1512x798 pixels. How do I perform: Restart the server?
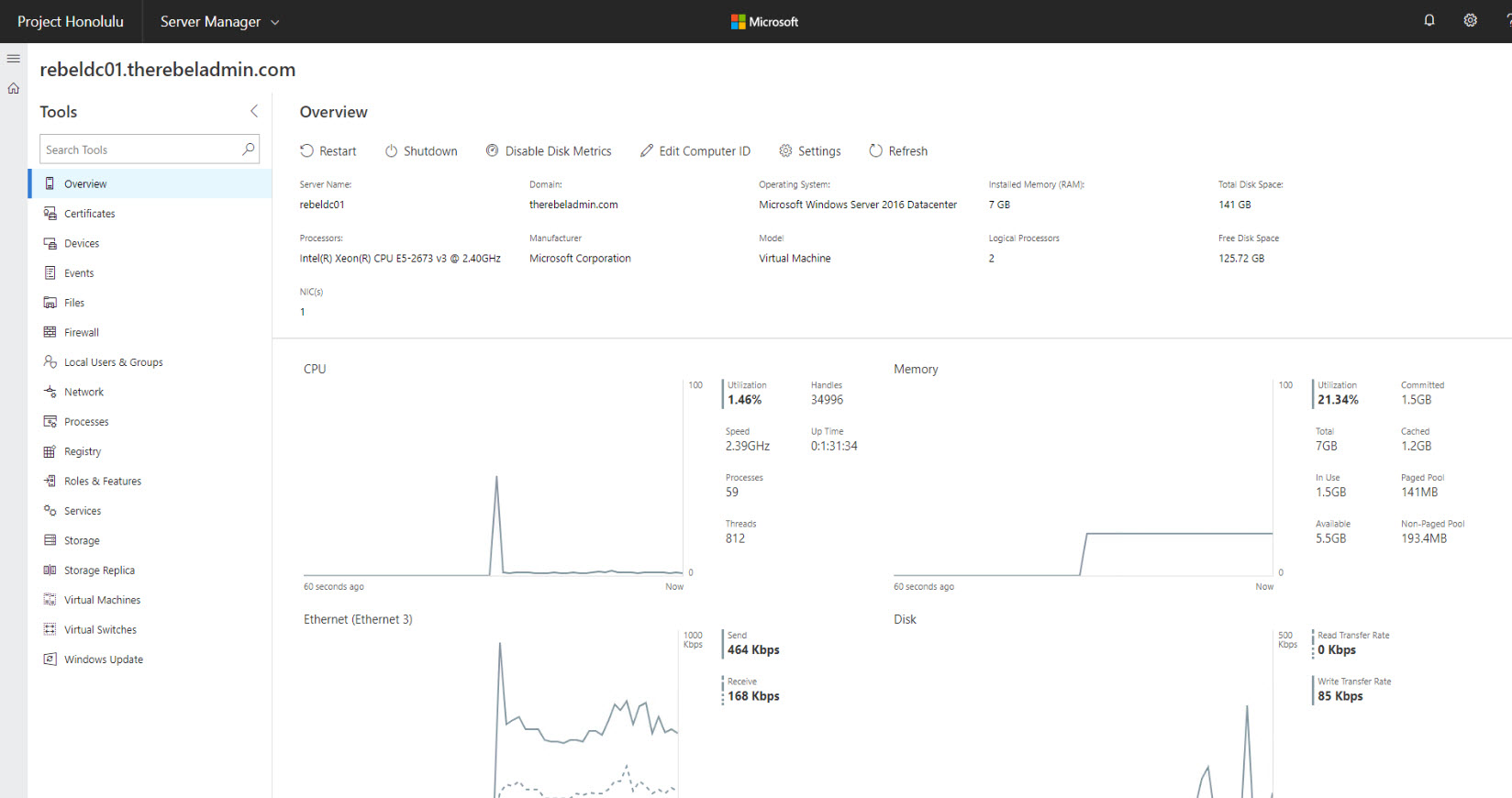[x=328, y=150]
